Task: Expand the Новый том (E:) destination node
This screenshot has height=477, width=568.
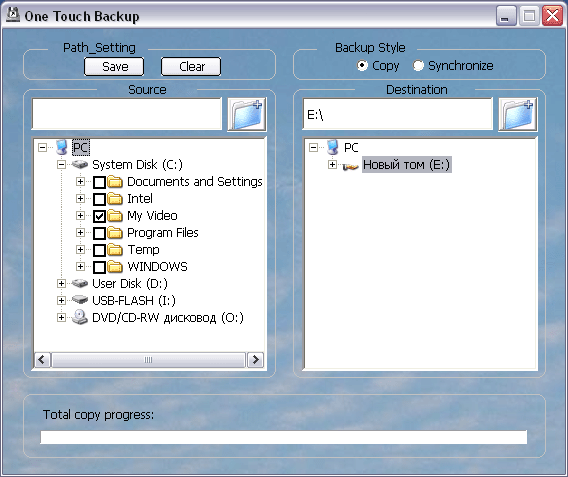Action: (x=332, y=164)
